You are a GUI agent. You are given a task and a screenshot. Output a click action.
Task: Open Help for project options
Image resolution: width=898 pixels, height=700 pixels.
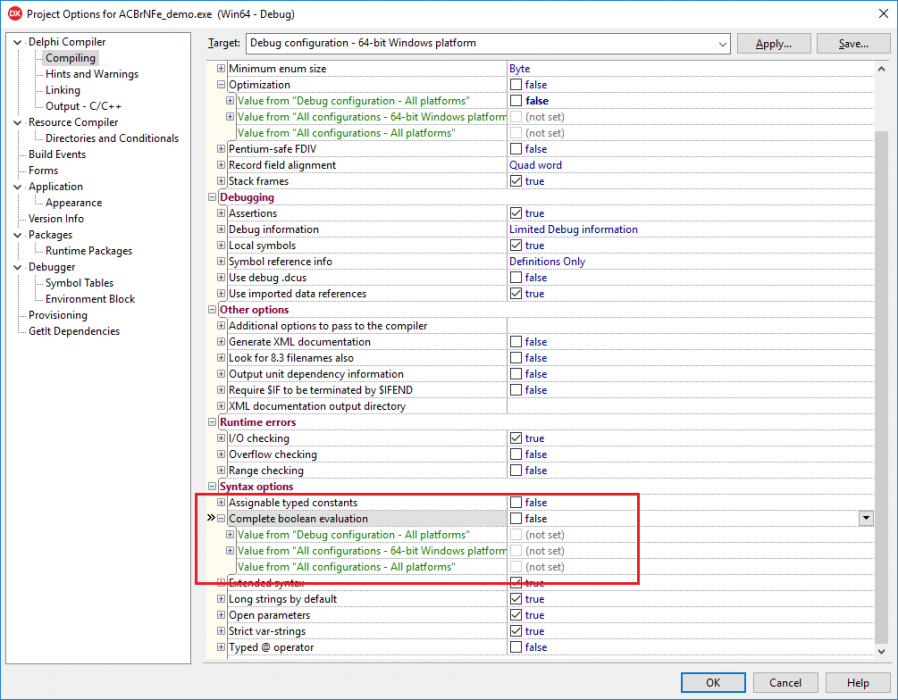pos(858,682)
